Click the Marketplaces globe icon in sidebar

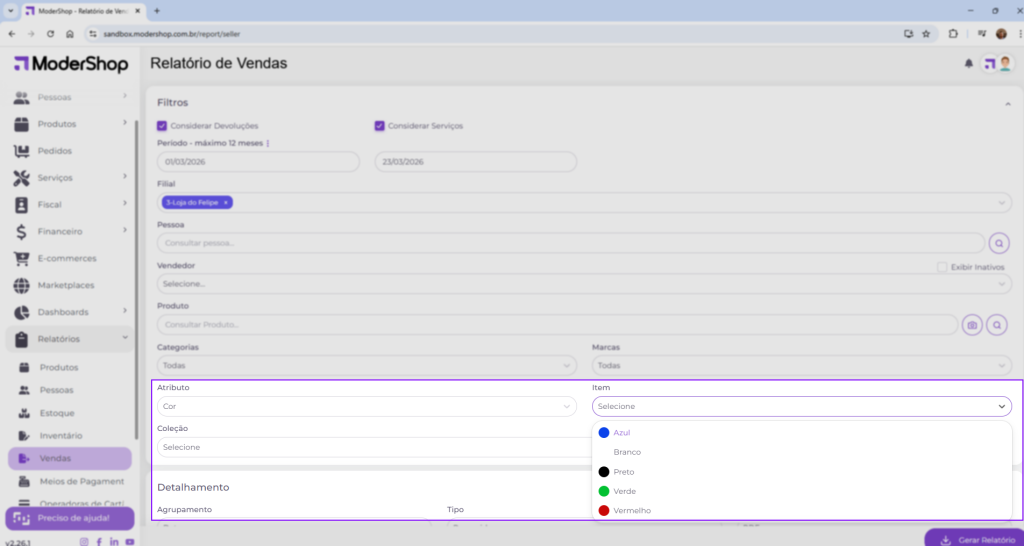click(21, 285)
